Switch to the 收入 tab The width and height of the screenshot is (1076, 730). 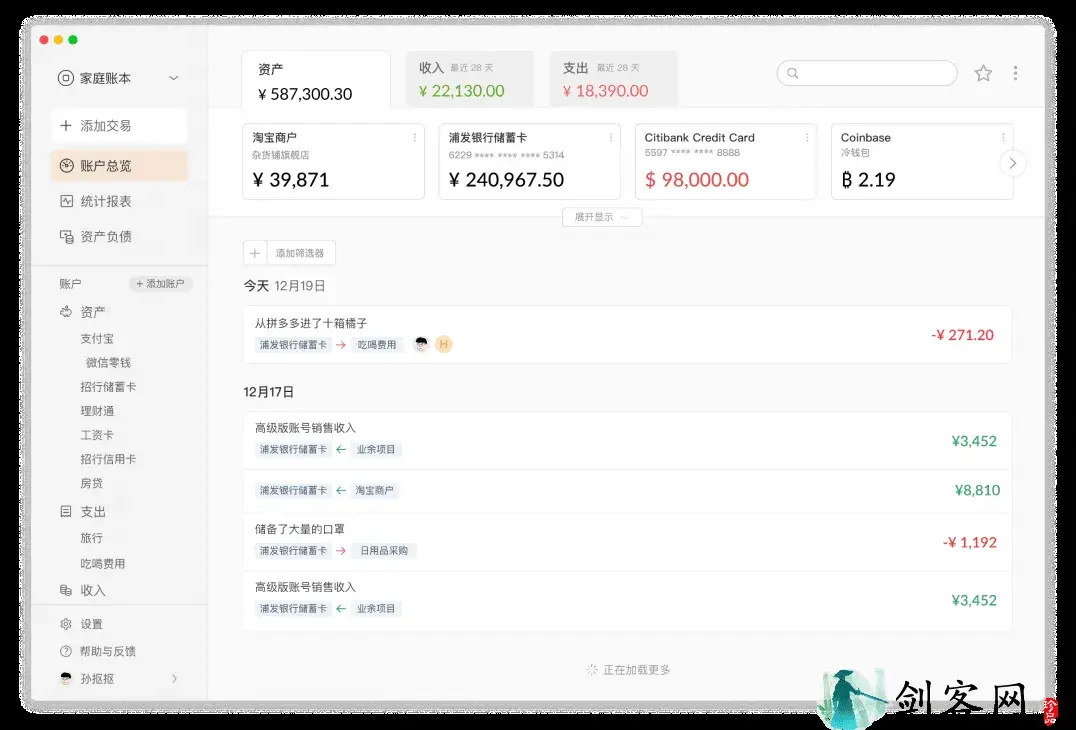(x=470, y=79)
